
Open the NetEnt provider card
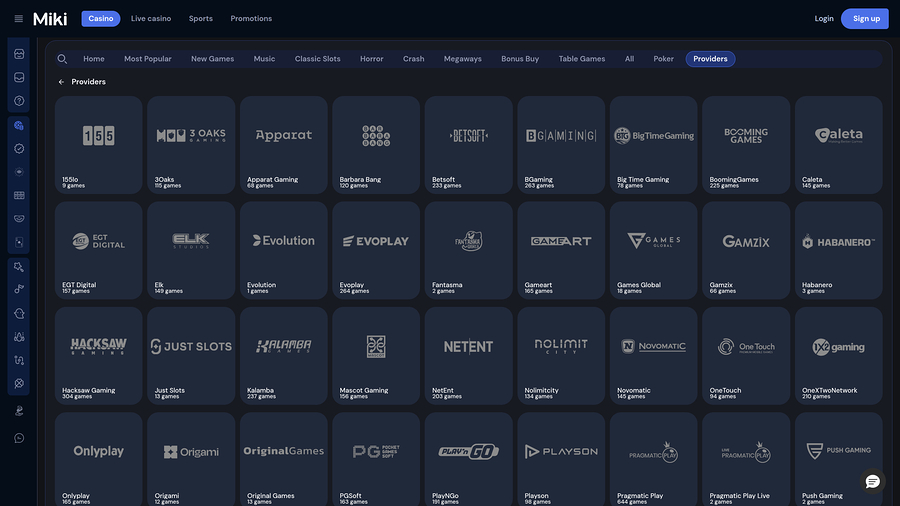(468, 356)
